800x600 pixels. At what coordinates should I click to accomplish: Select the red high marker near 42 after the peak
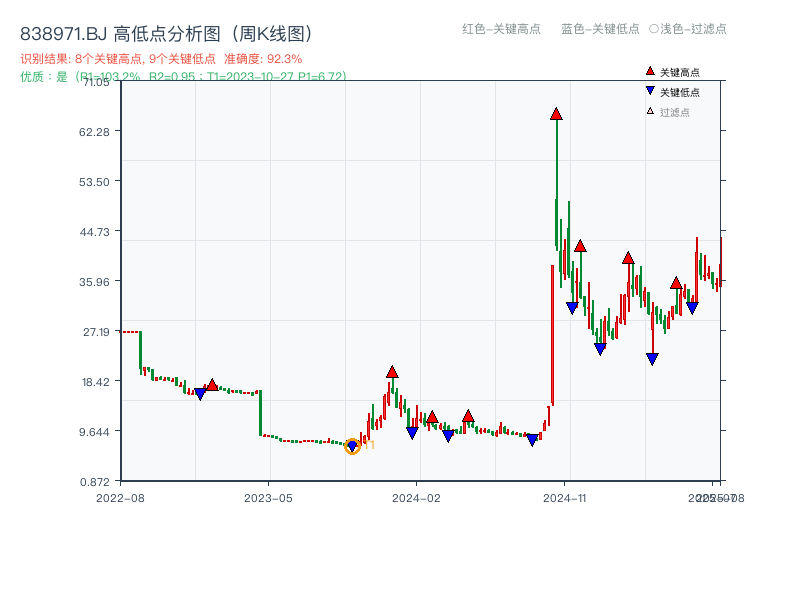click(x=580, y=246)
